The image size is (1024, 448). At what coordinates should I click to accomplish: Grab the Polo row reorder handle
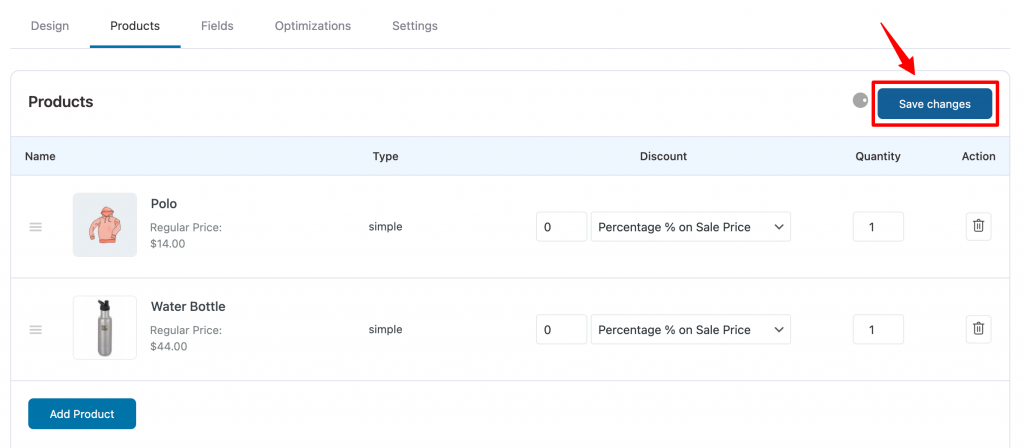click(x=36, y=227)
